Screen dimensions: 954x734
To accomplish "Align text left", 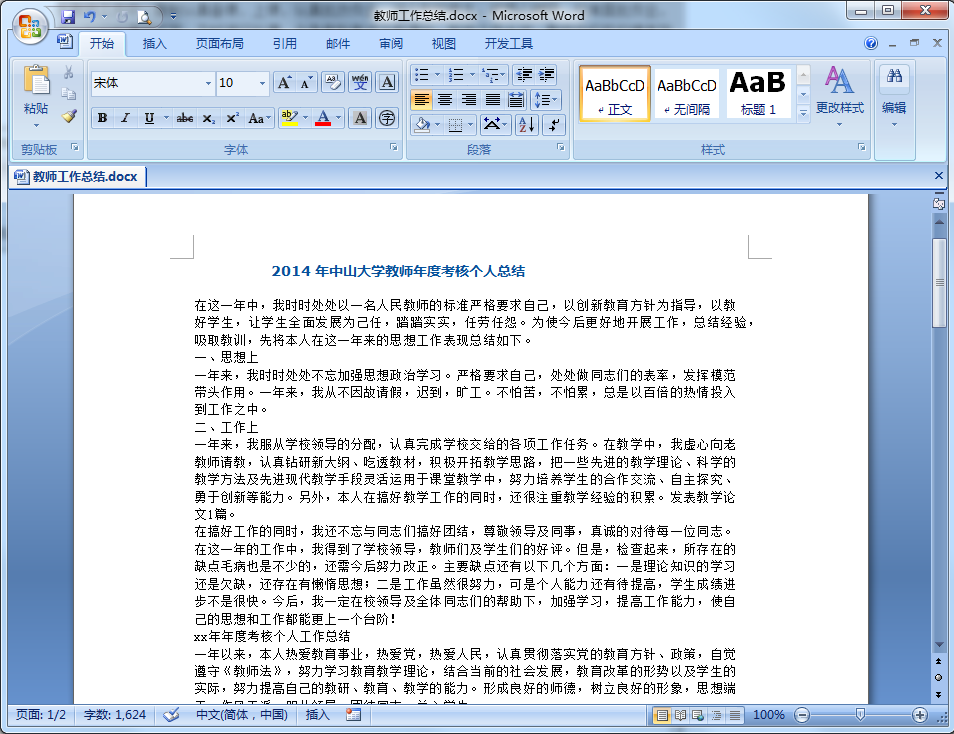I will pos(422,100).
